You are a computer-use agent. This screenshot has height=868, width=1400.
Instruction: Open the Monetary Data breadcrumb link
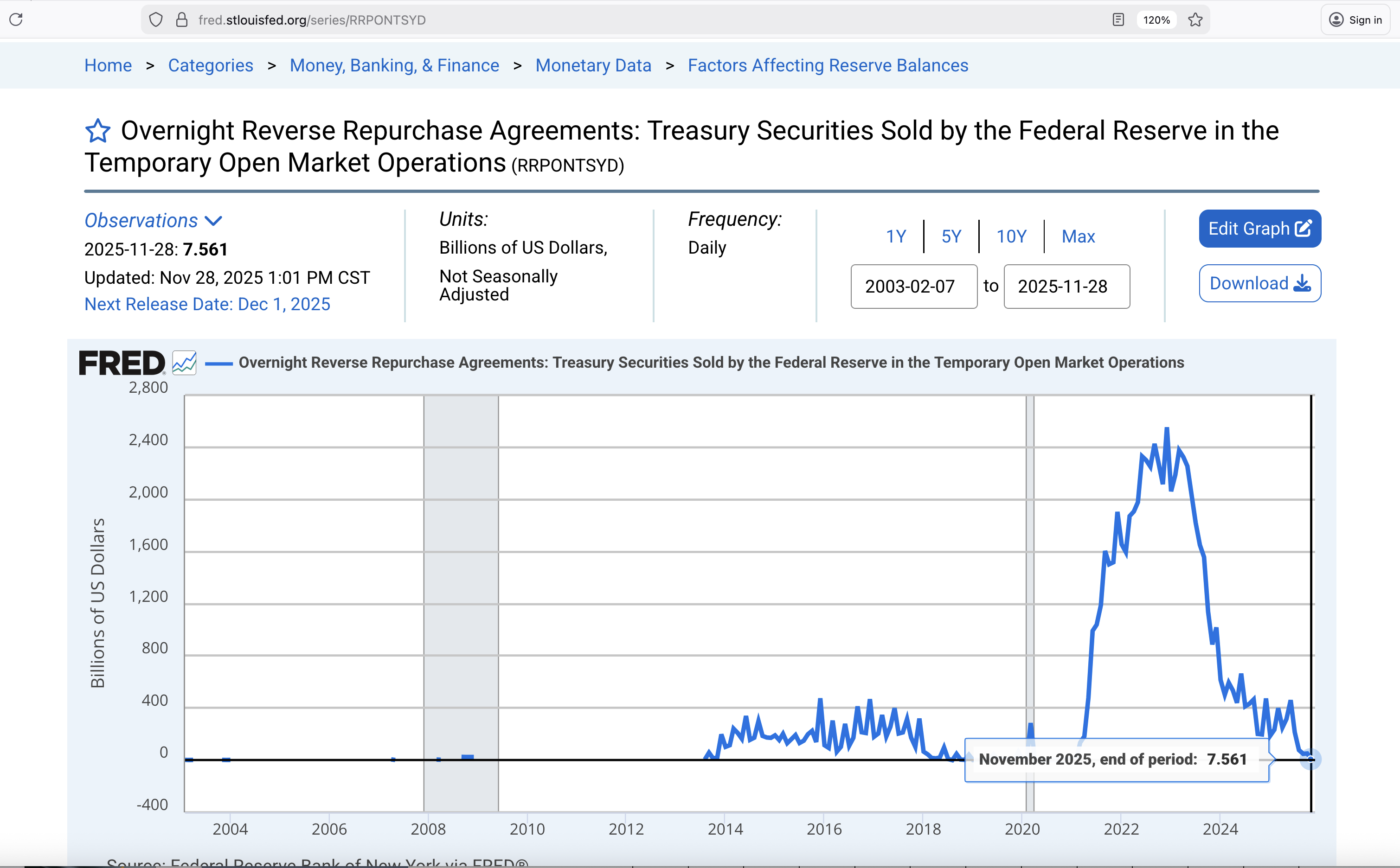click(593, 65)
